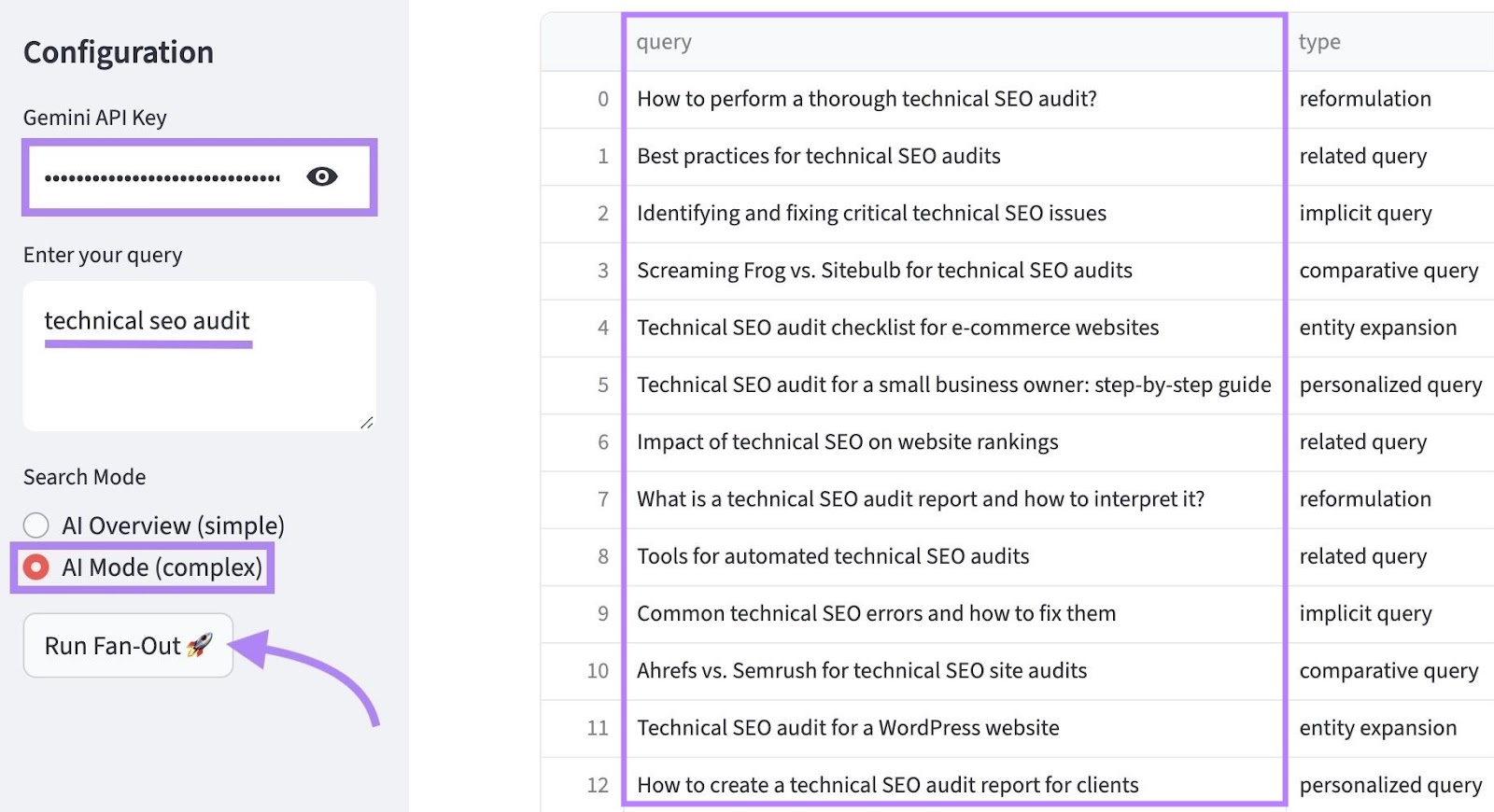This screenshot has height=812, width=1494.
Task: Click 'Common technical SEO errors and how to fix them'
Action: (x=876, y=613)
